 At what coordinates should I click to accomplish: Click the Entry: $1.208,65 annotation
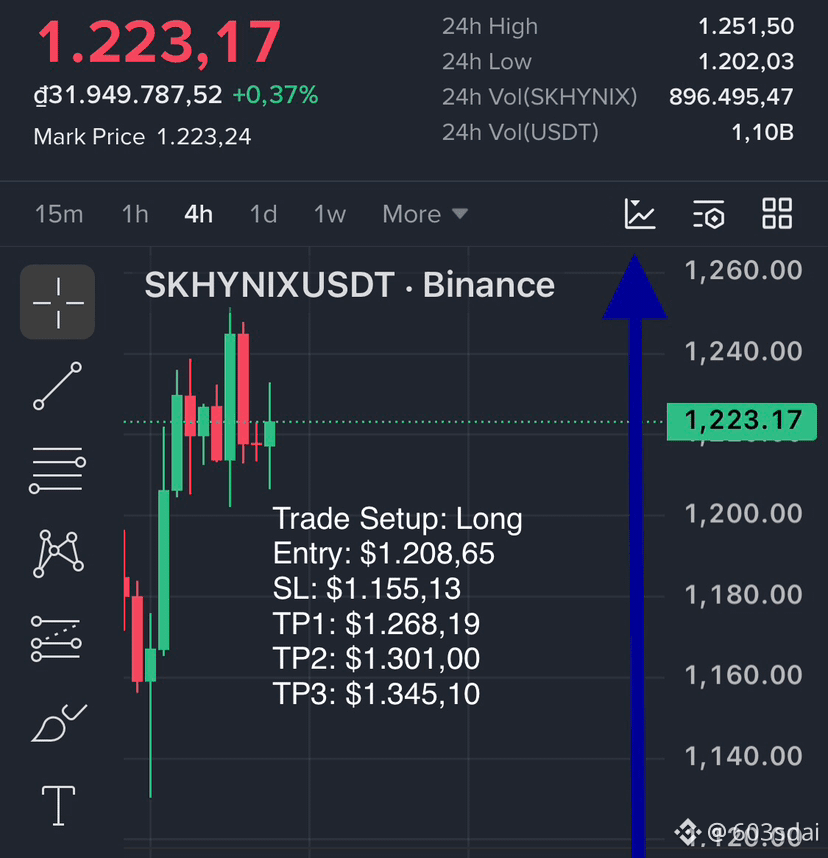(x=384, y=554)
